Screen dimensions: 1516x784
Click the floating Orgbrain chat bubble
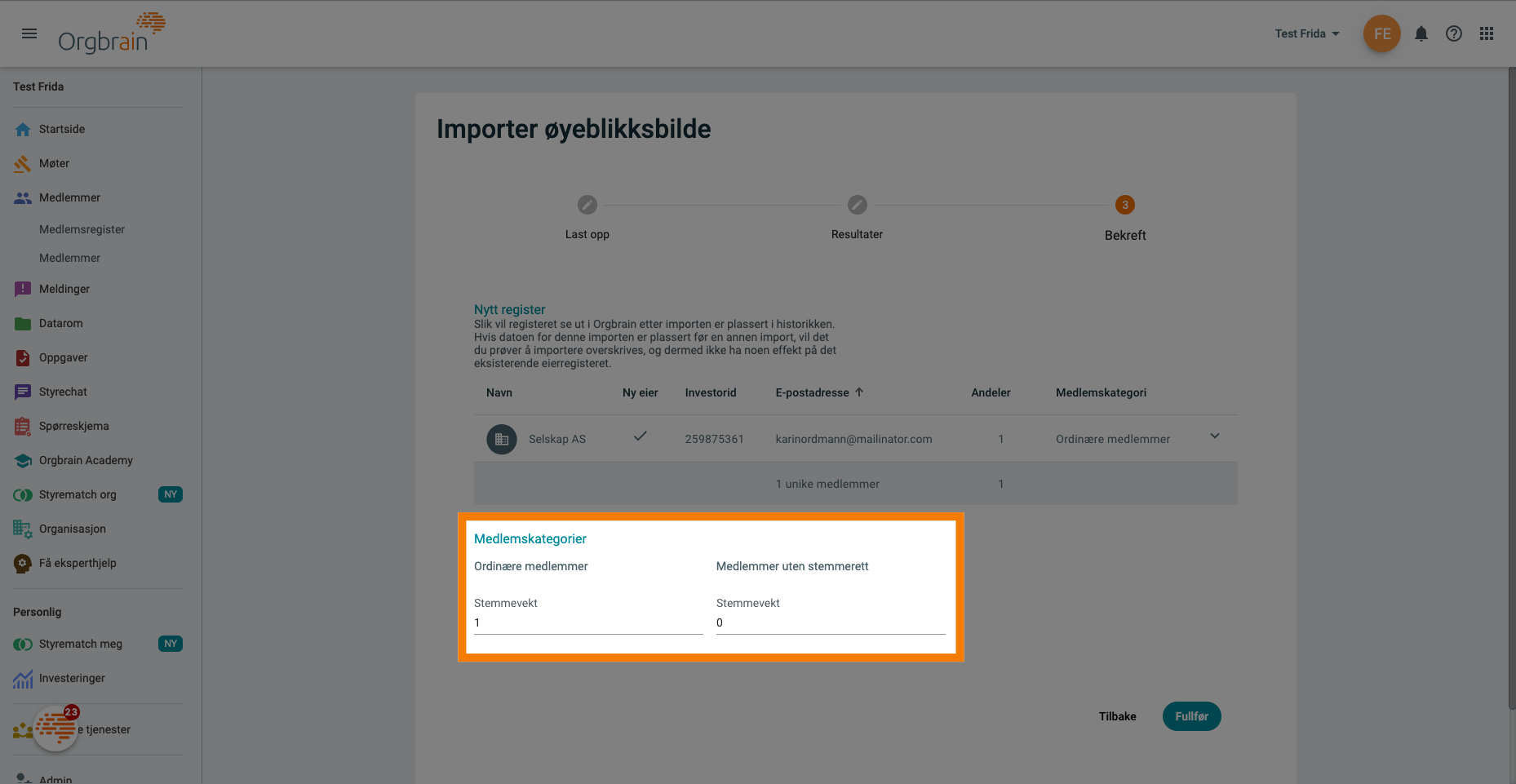(x=55, y=728)
